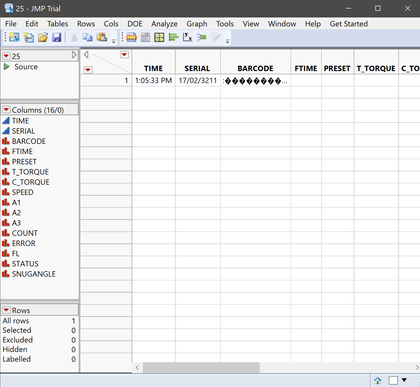Click the Distribution green bars icon
The image size is (420, 387).
coord(174,37)
